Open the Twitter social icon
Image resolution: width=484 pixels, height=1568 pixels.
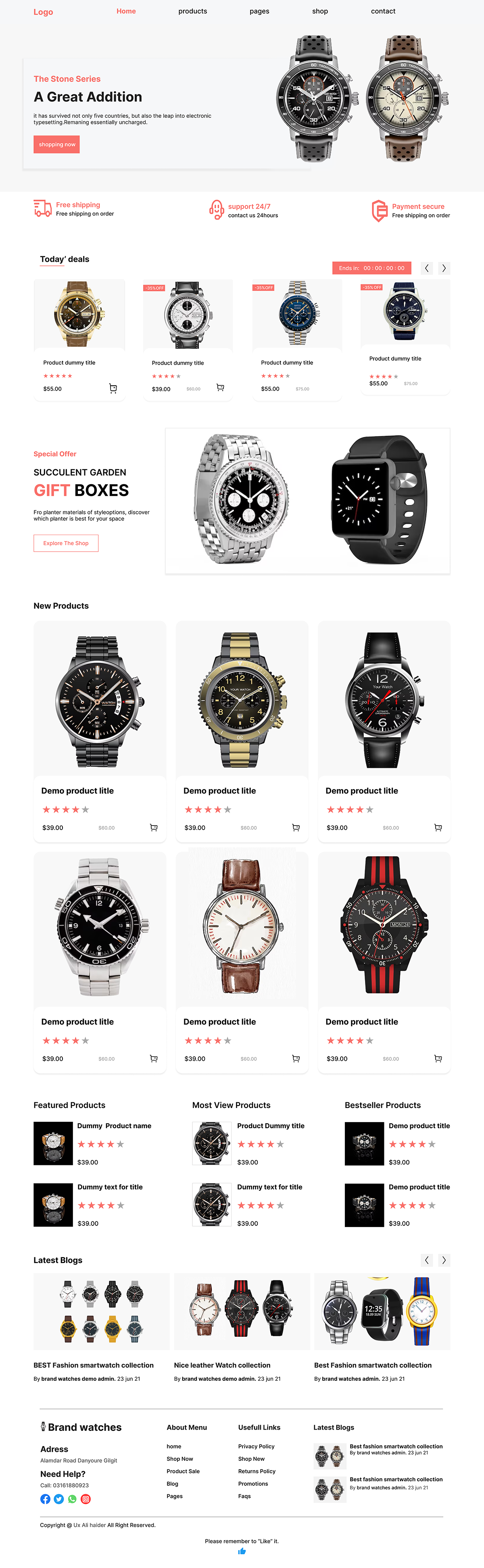click(59, 1499)
